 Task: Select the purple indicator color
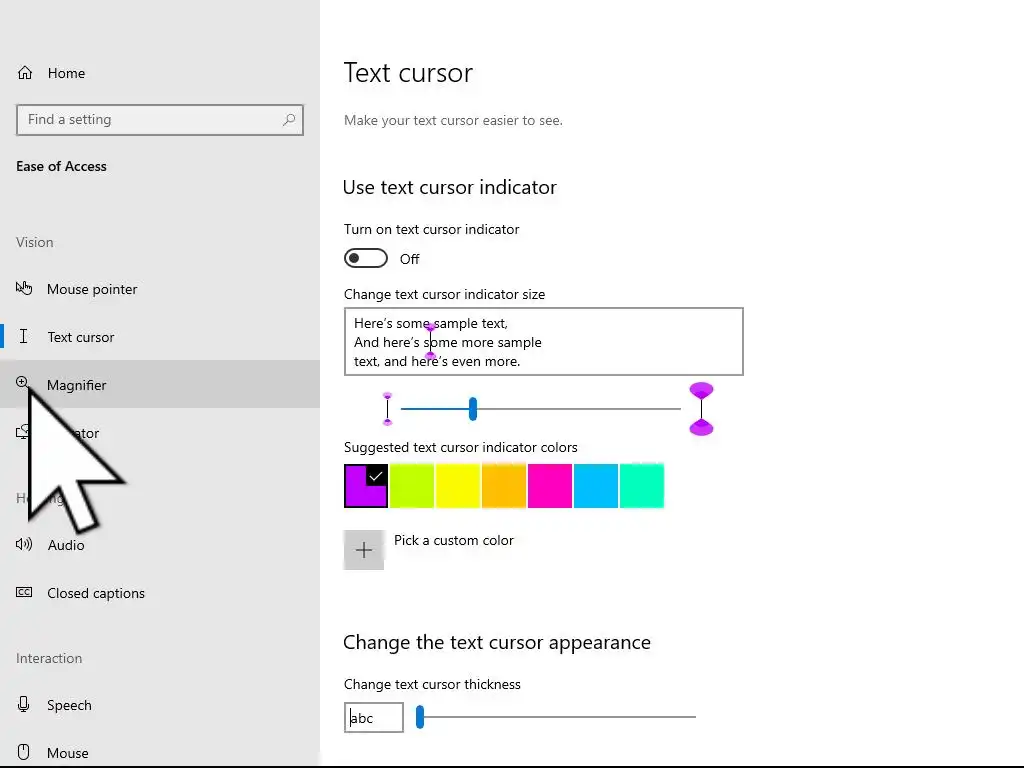click(x=365, y=486)
